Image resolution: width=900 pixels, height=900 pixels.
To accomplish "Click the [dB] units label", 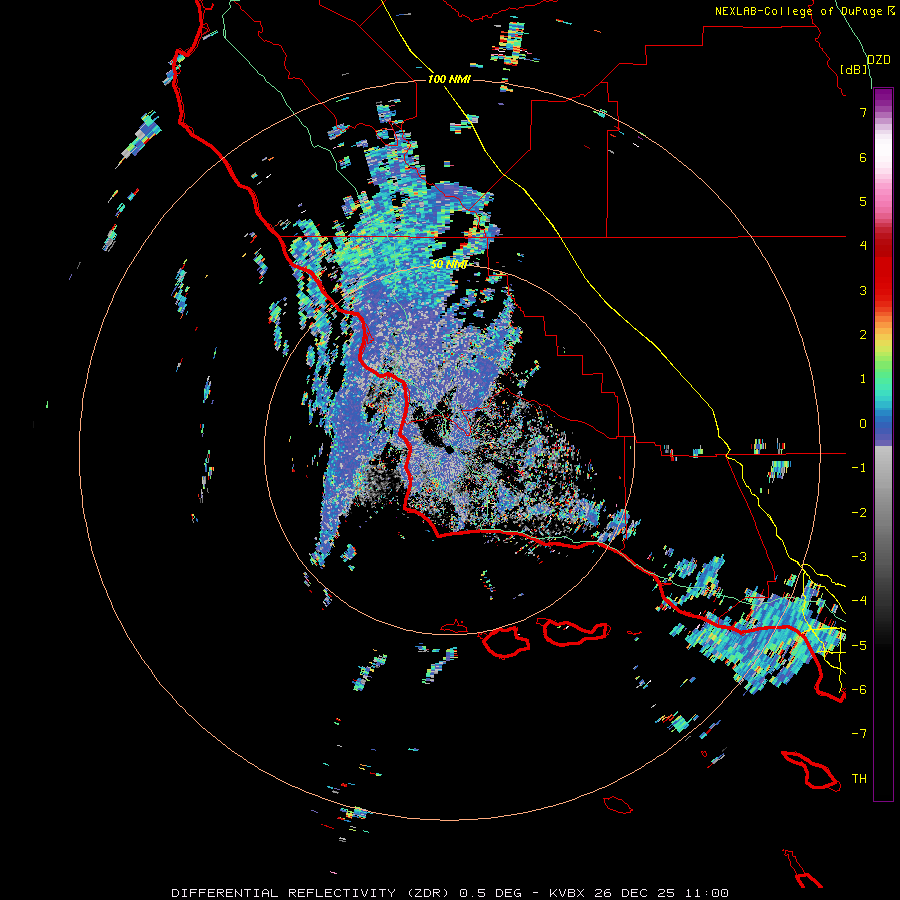I will click(854, 69).
